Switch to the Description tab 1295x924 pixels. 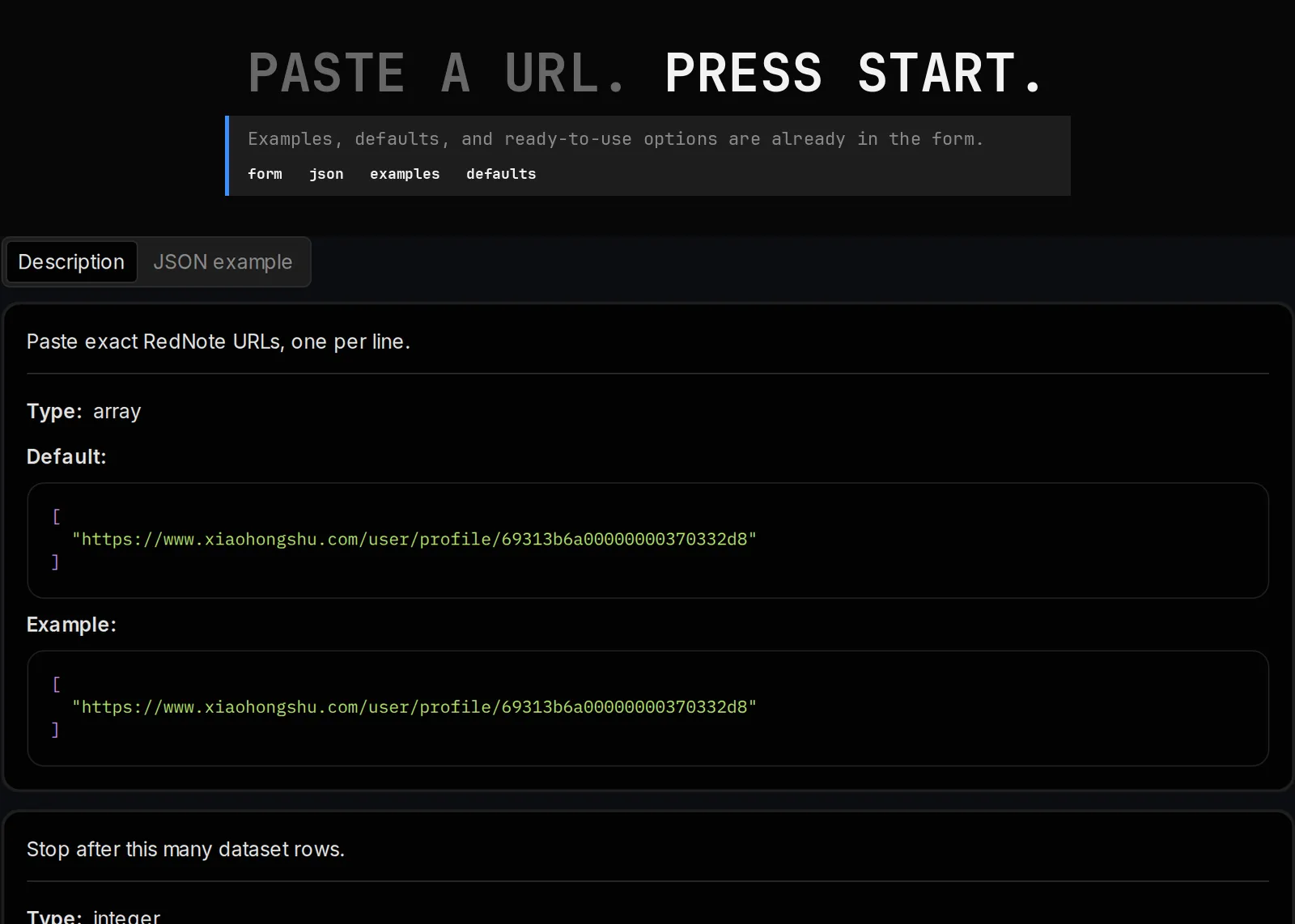[71, 262]
